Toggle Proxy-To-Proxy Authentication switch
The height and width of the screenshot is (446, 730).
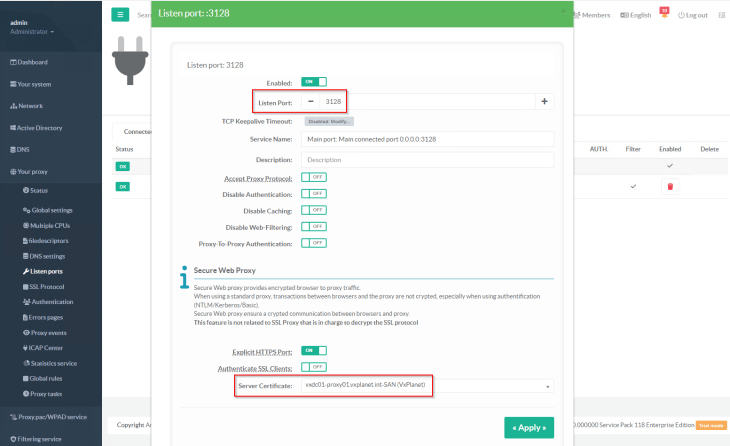tap(314, 242)
